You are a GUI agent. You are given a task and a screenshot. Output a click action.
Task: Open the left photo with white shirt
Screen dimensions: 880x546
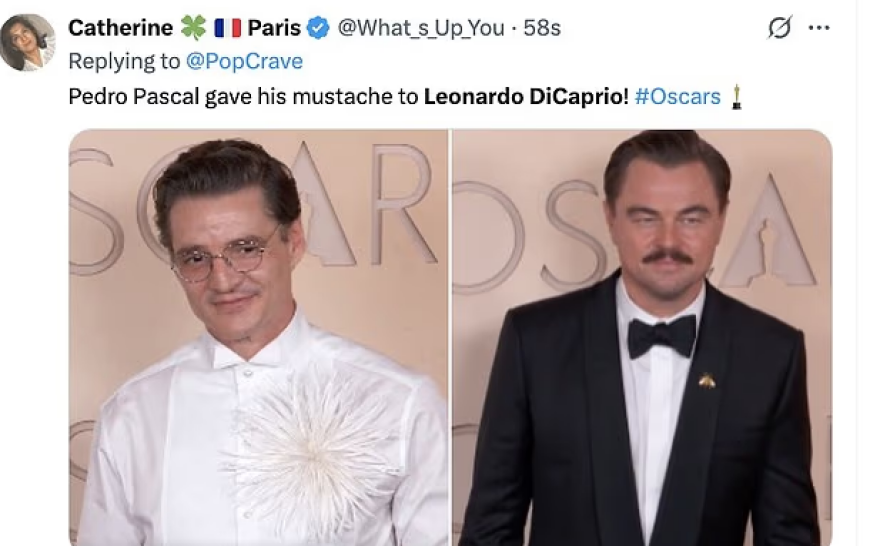pos(259,337)
